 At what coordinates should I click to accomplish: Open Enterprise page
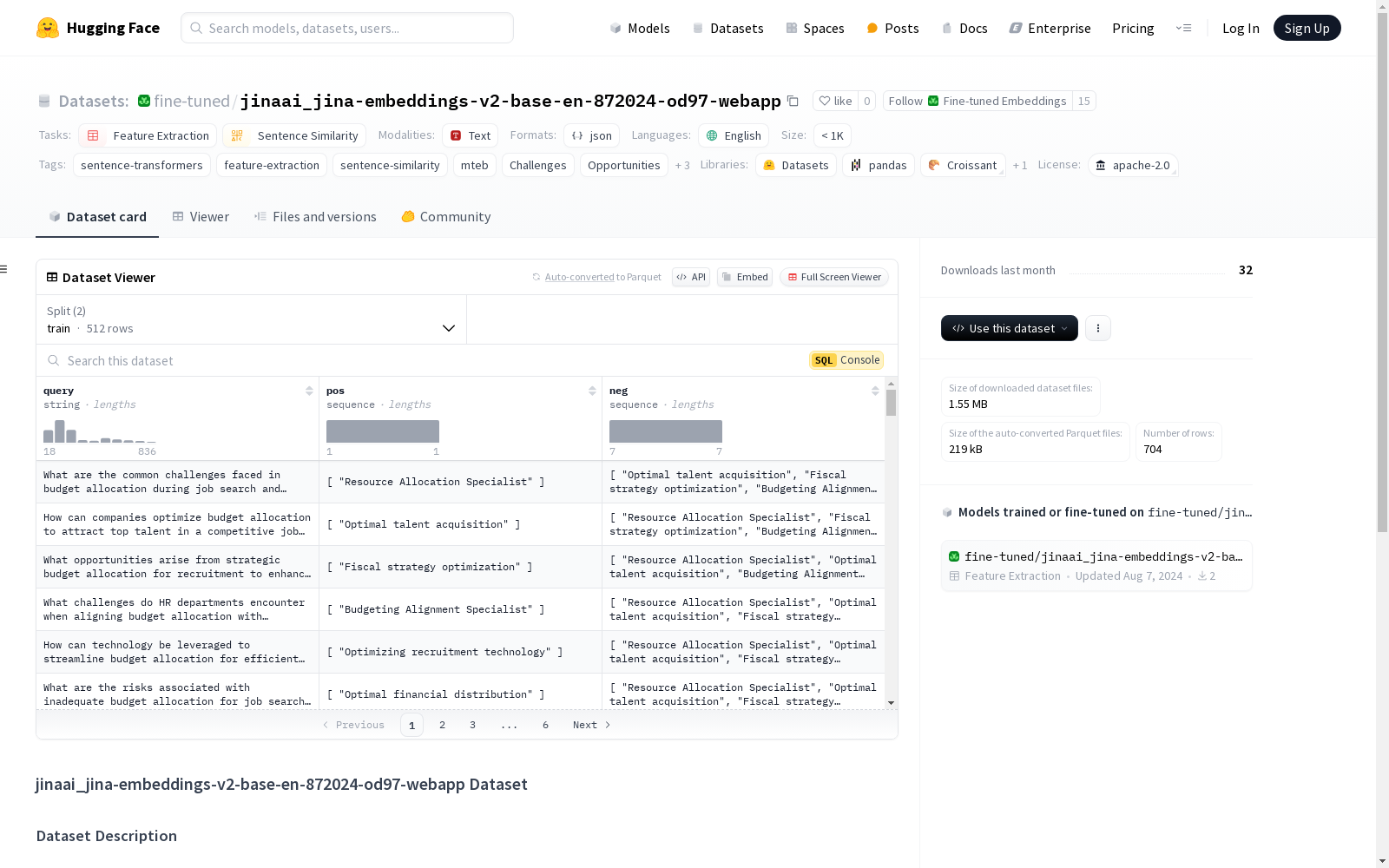click(x=1050, y=28)
